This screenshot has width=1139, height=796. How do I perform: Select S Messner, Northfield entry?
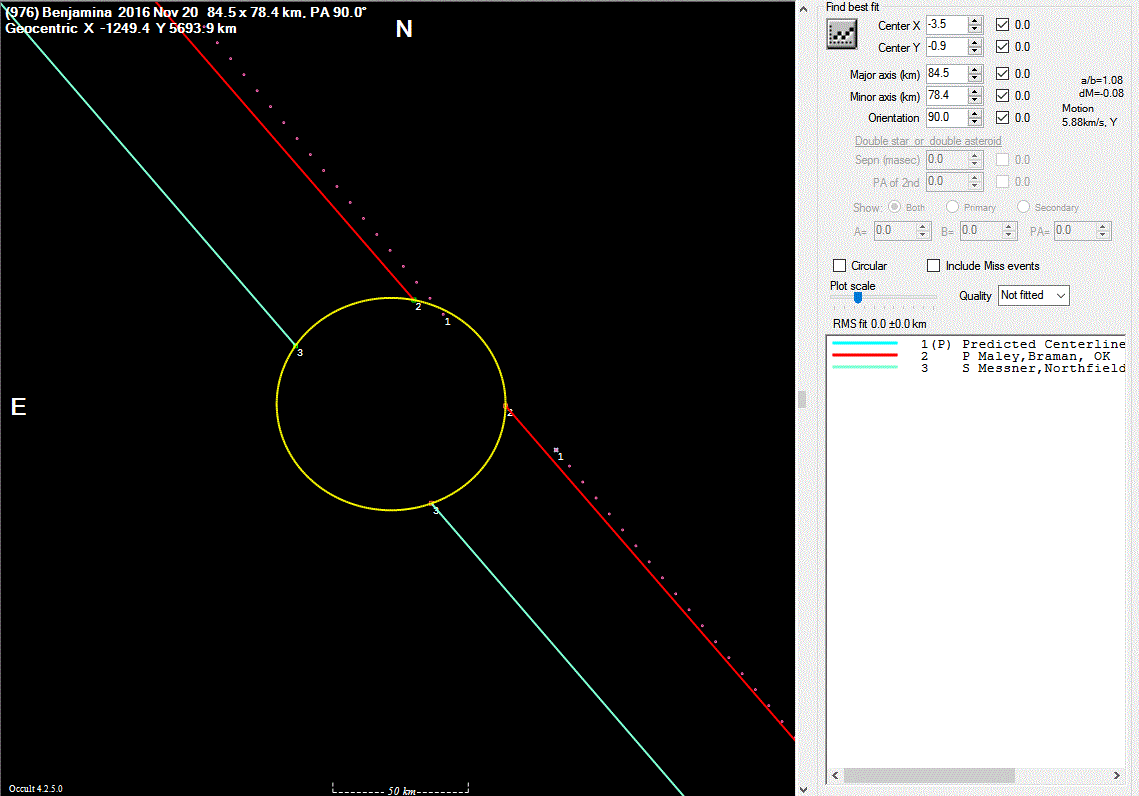click(x=978, y=368)
